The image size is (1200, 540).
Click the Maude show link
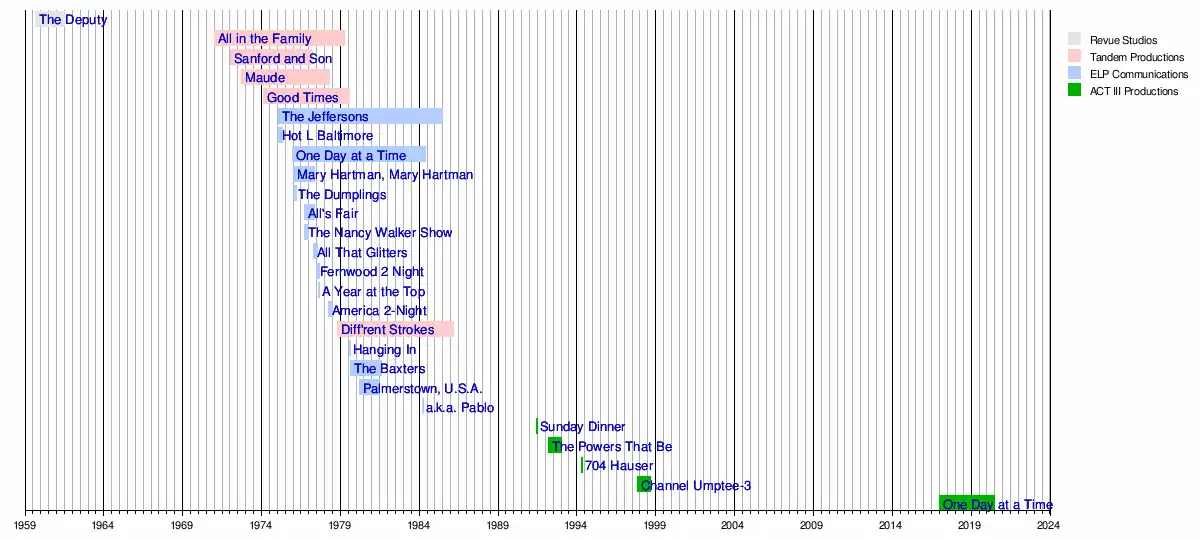265,78
